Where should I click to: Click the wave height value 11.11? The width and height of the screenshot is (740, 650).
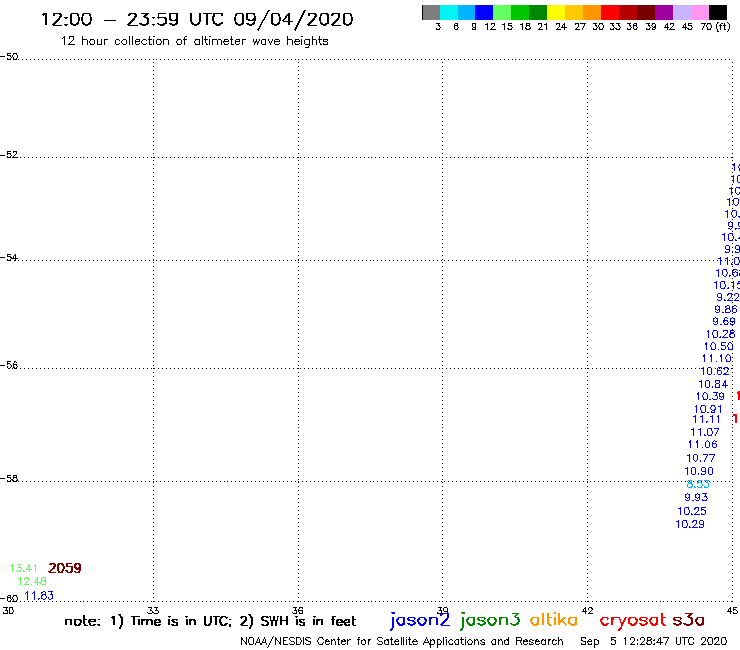pos(706,420)
